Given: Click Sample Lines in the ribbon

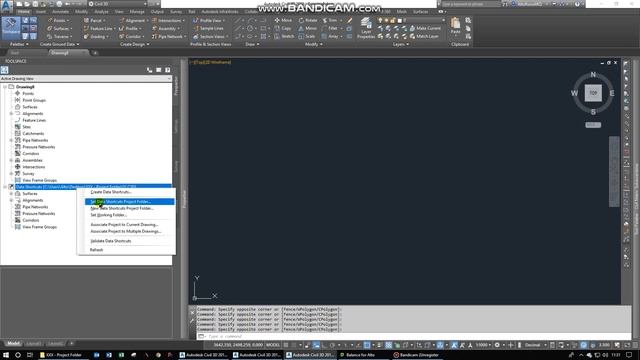Looking at the screenshot, I should click(208, 29).
